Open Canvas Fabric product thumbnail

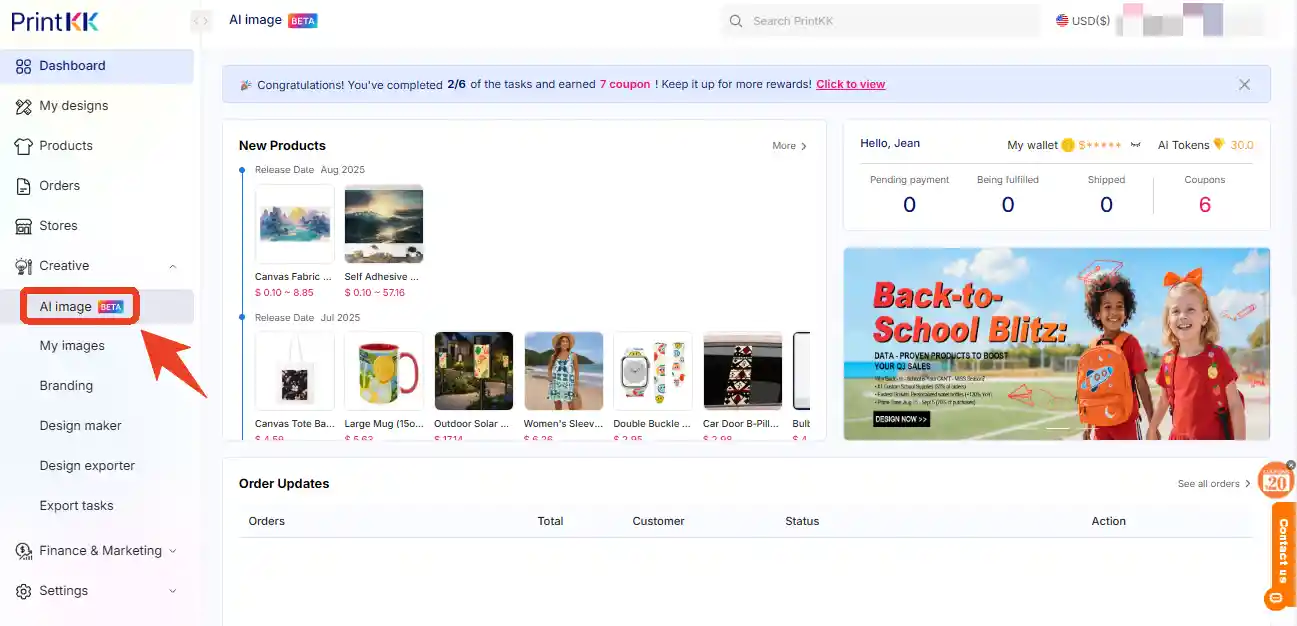295,224
